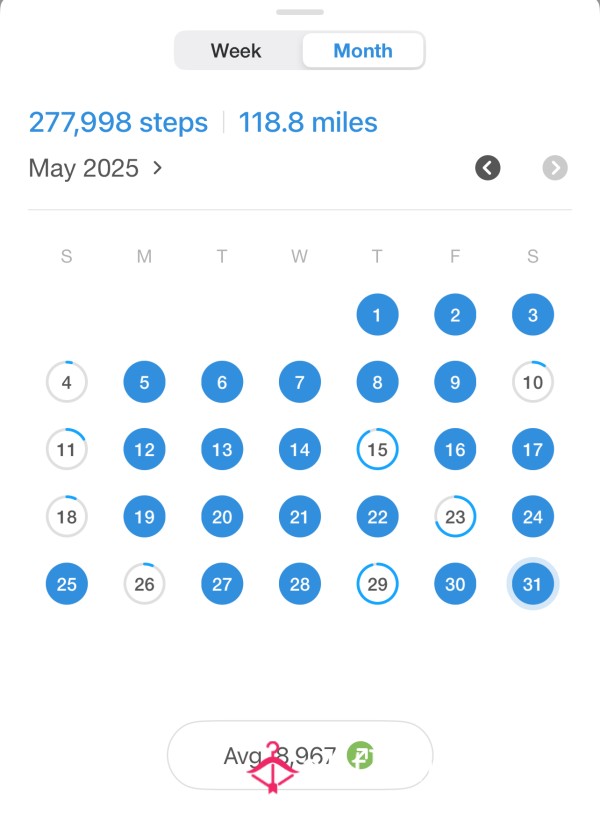Select completed day 1

377,315
